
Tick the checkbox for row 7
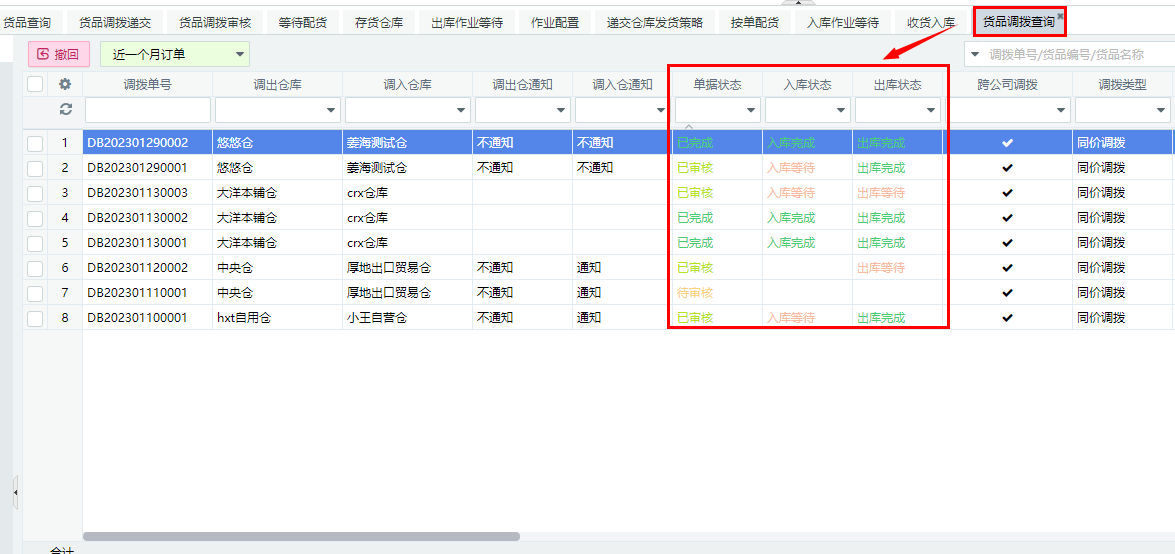pos(35,293)
